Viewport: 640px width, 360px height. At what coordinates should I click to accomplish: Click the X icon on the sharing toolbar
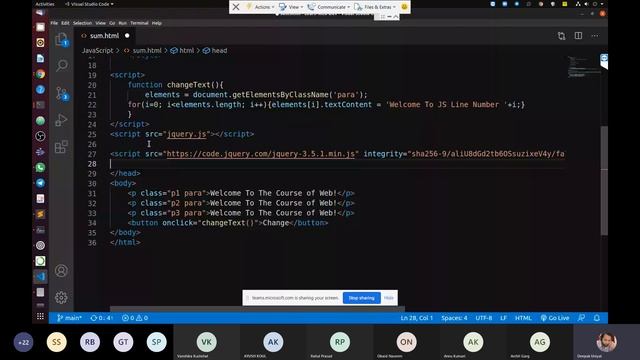coord(236,7)
